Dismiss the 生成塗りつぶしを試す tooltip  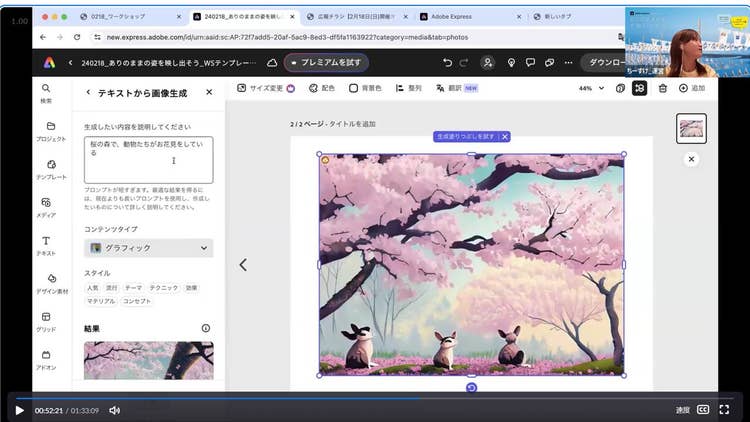point(505,137)
